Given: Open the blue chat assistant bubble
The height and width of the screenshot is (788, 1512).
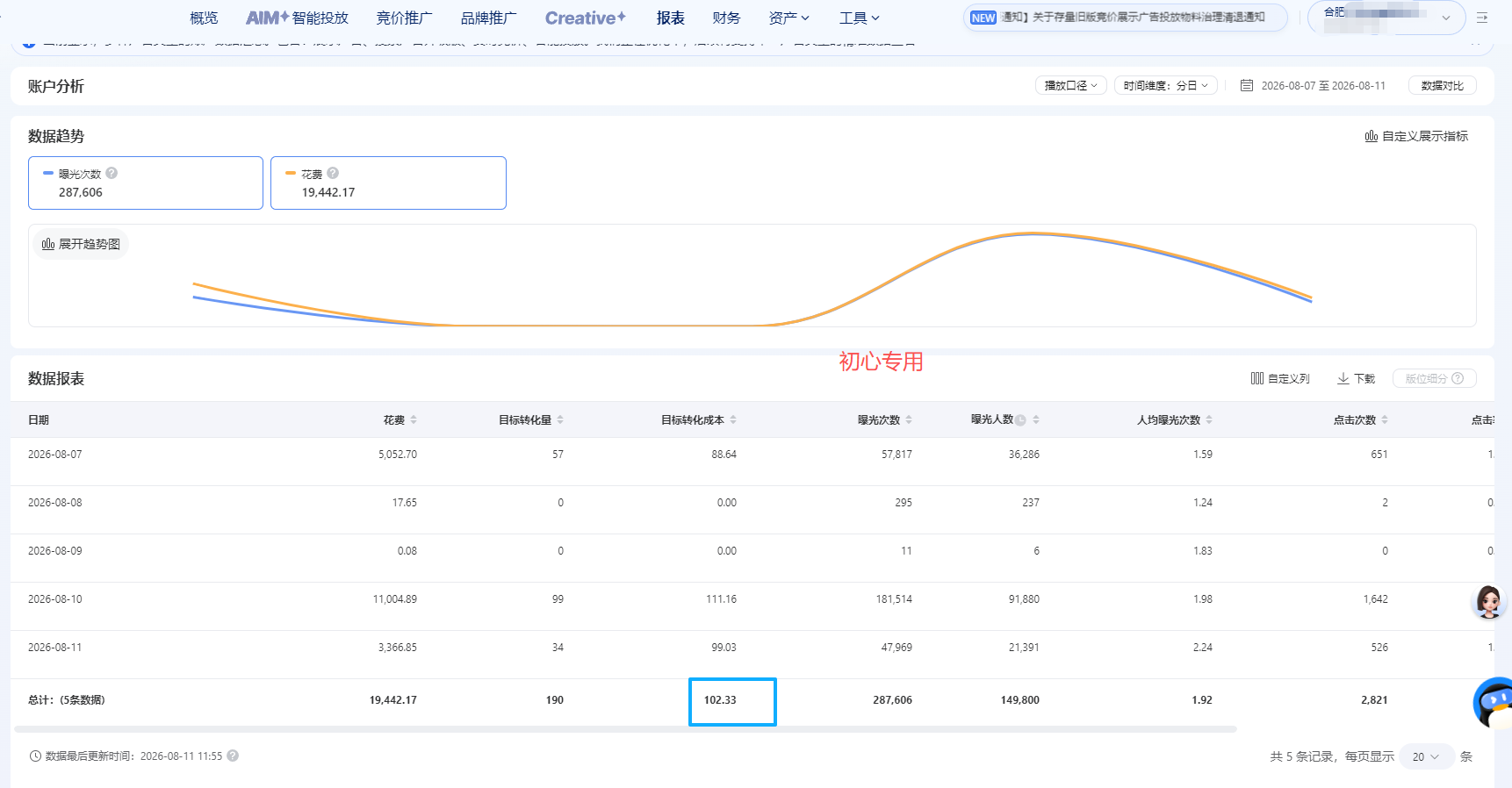Looking at the screenshot, I should [x=1494, y=702].
